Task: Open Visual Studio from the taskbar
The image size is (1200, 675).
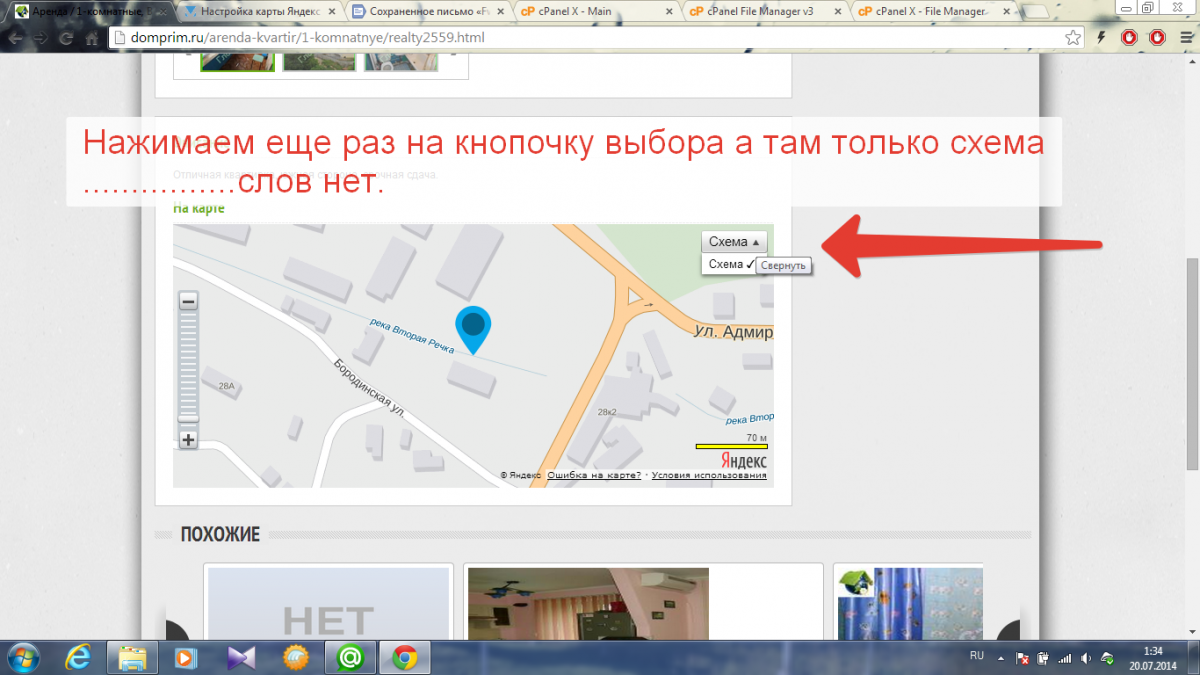Action: pyautogui.click(x=242, y=657)
